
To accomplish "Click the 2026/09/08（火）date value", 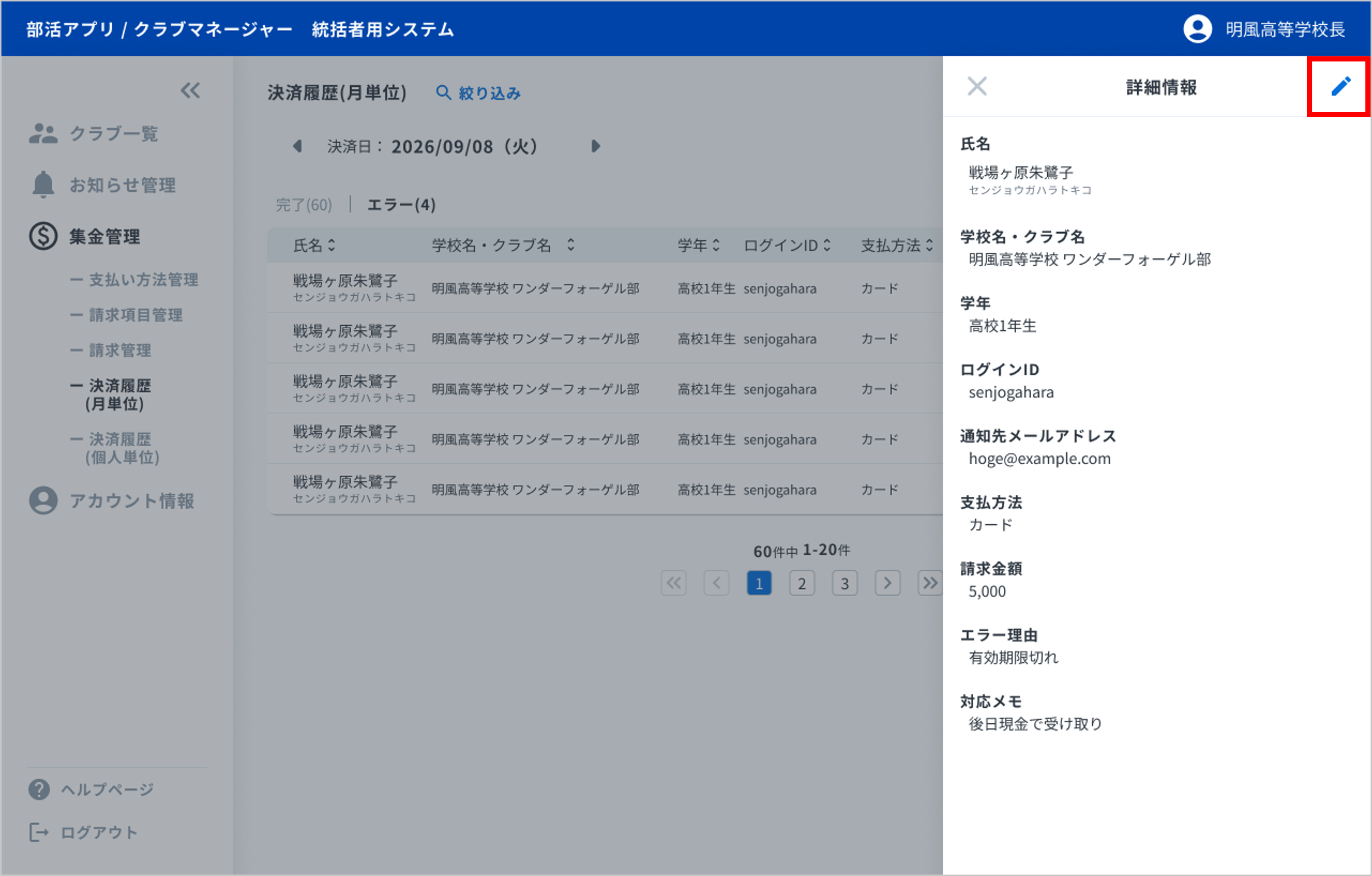I will pyautogui.click(x=465, y=146).
